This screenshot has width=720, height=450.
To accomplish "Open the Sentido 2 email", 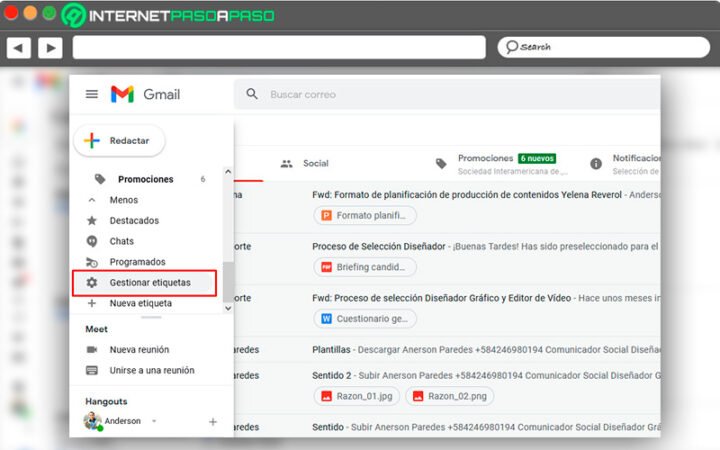I will tap(332, 376).
